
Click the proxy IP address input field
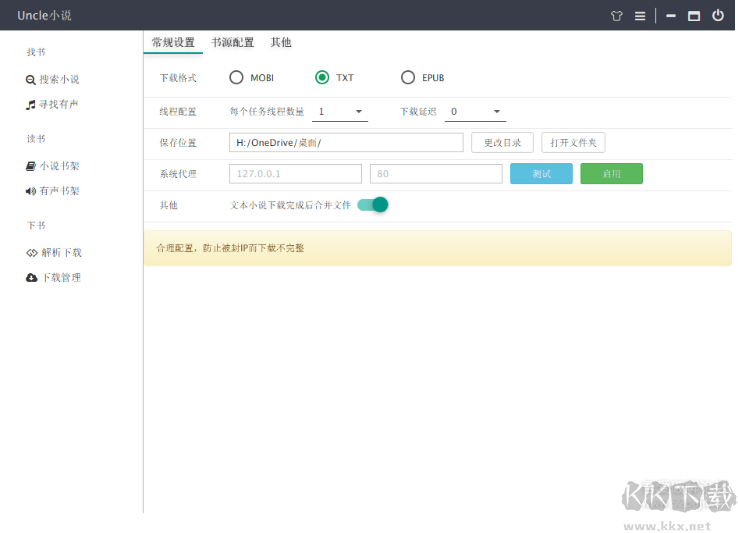295,174
